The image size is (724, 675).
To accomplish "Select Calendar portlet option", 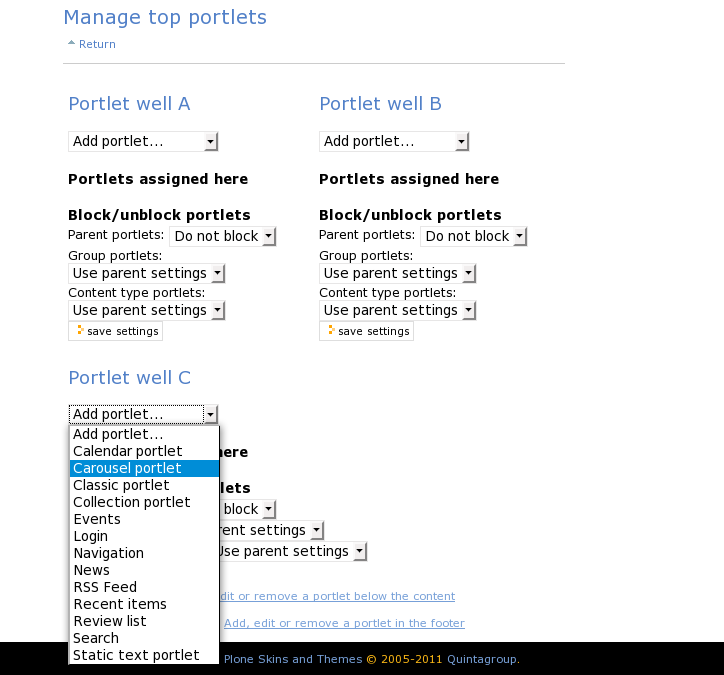I will [x=127, y=451].
